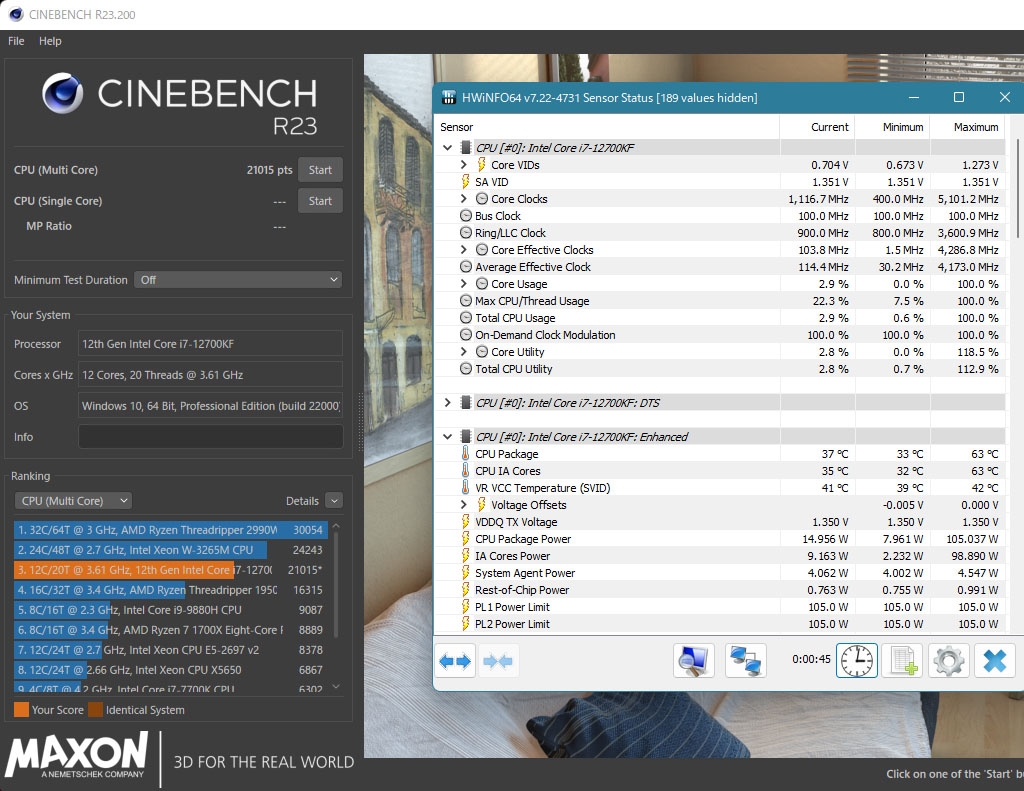1024x791 pixels.
Task: Select the Xeon W-3265M ranking entry
Action: pyautogui.click(x=170, y=550)
